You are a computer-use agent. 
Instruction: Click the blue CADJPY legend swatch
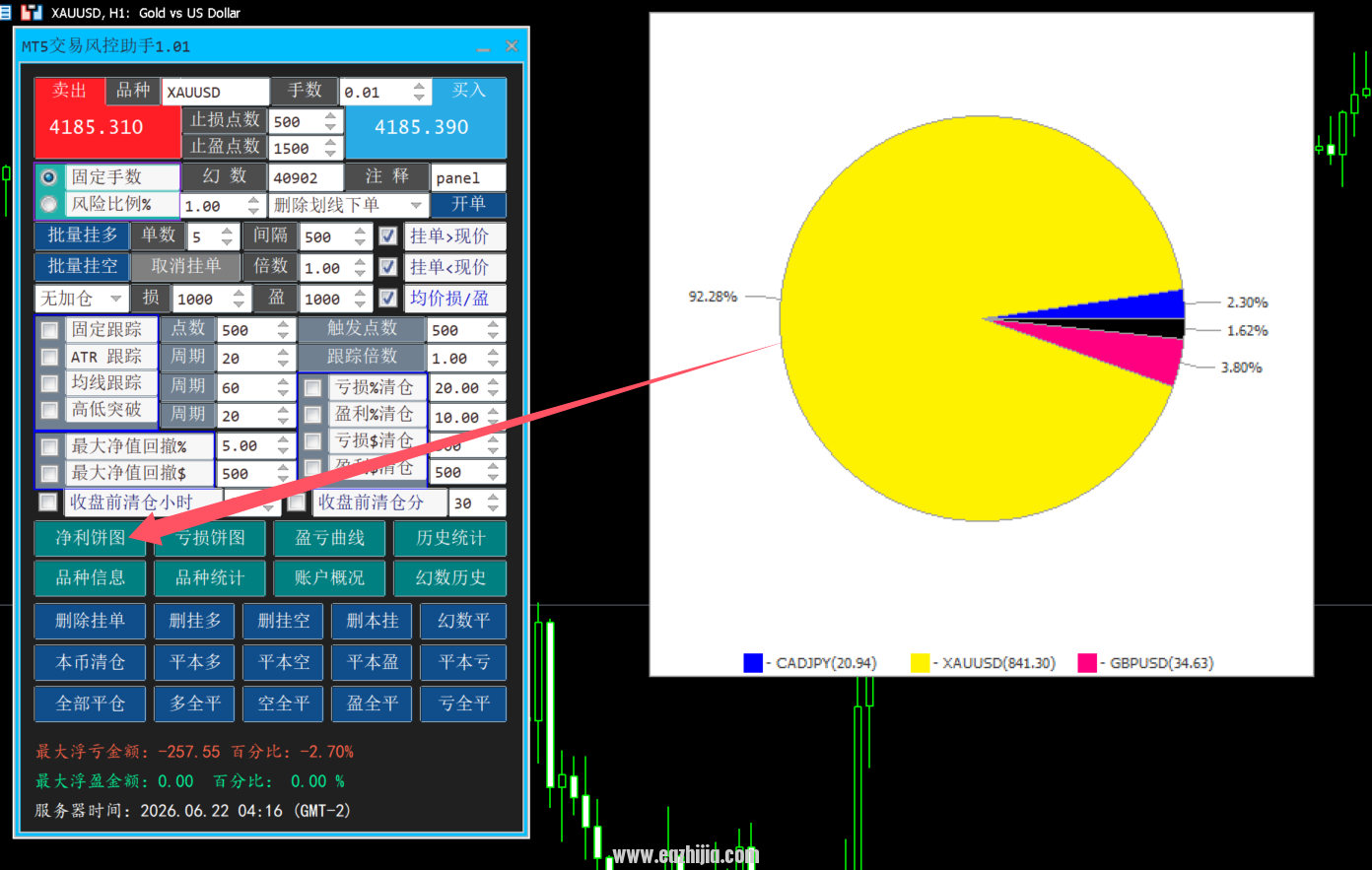pyautogui.click(x=753, y=663)
